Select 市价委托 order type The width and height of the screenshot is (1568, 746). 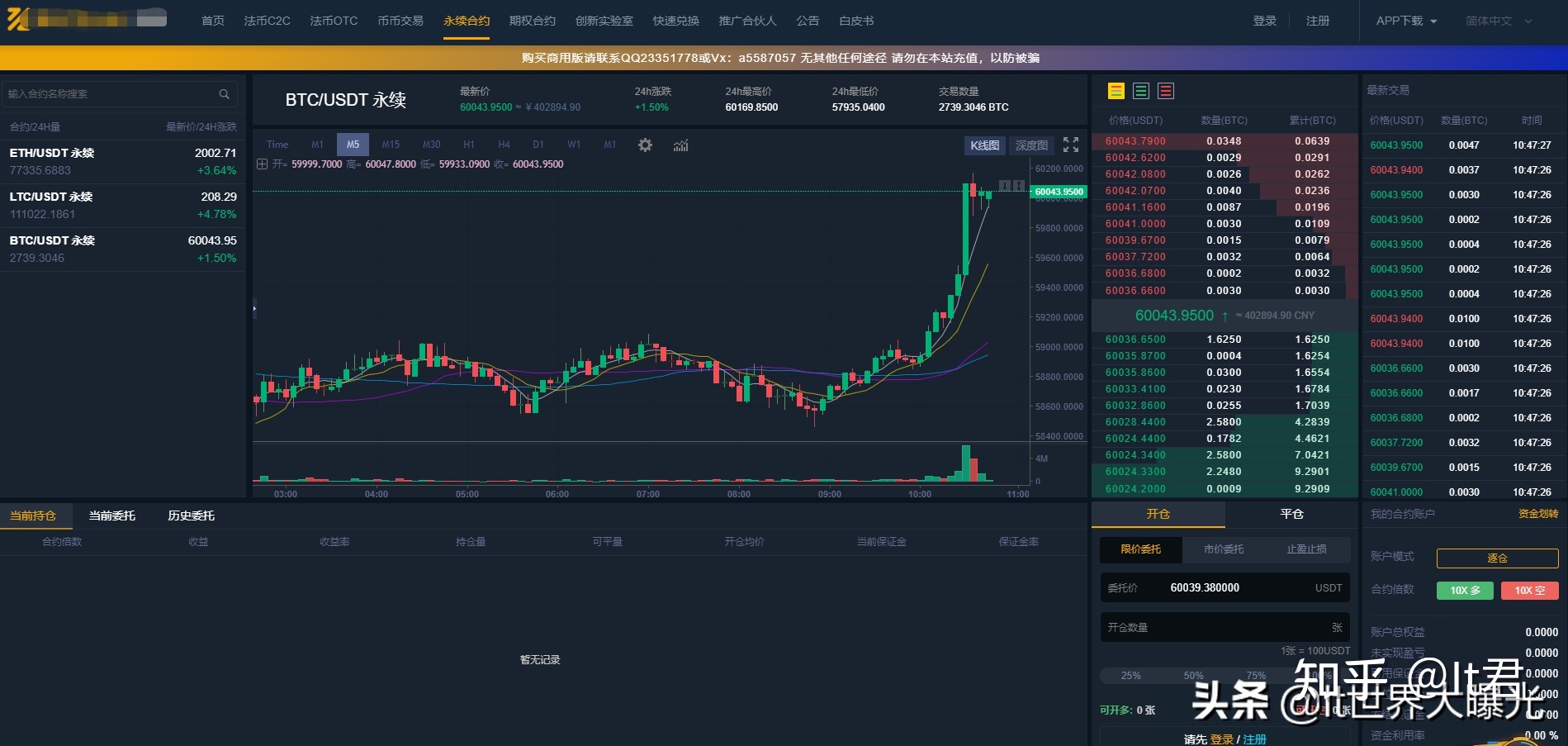pos(1224,549)
